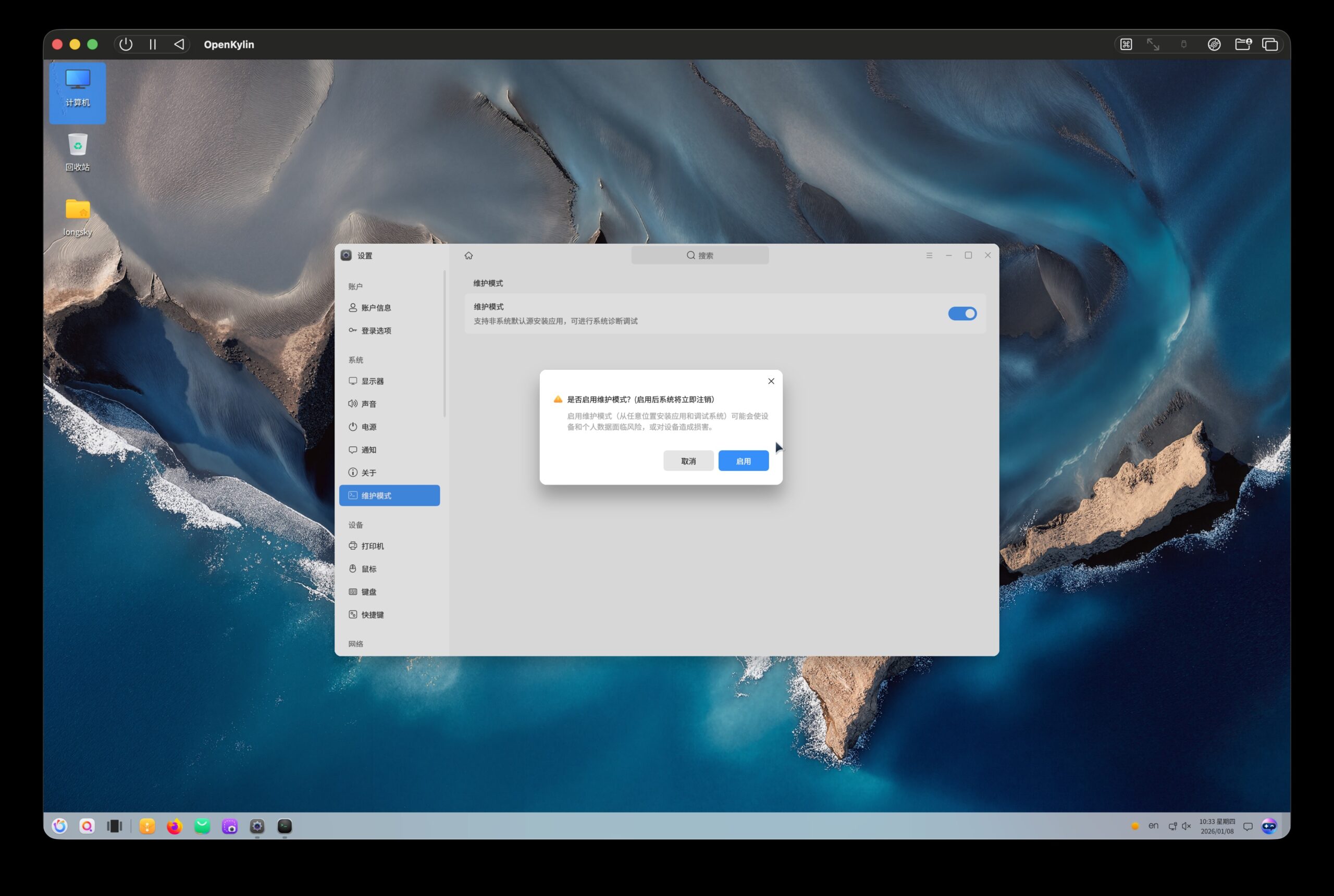Image resolution: width=1334 pixels, height=896 pixels.
Task: Click the muted volume tray icon
Action: point(1187,826)
